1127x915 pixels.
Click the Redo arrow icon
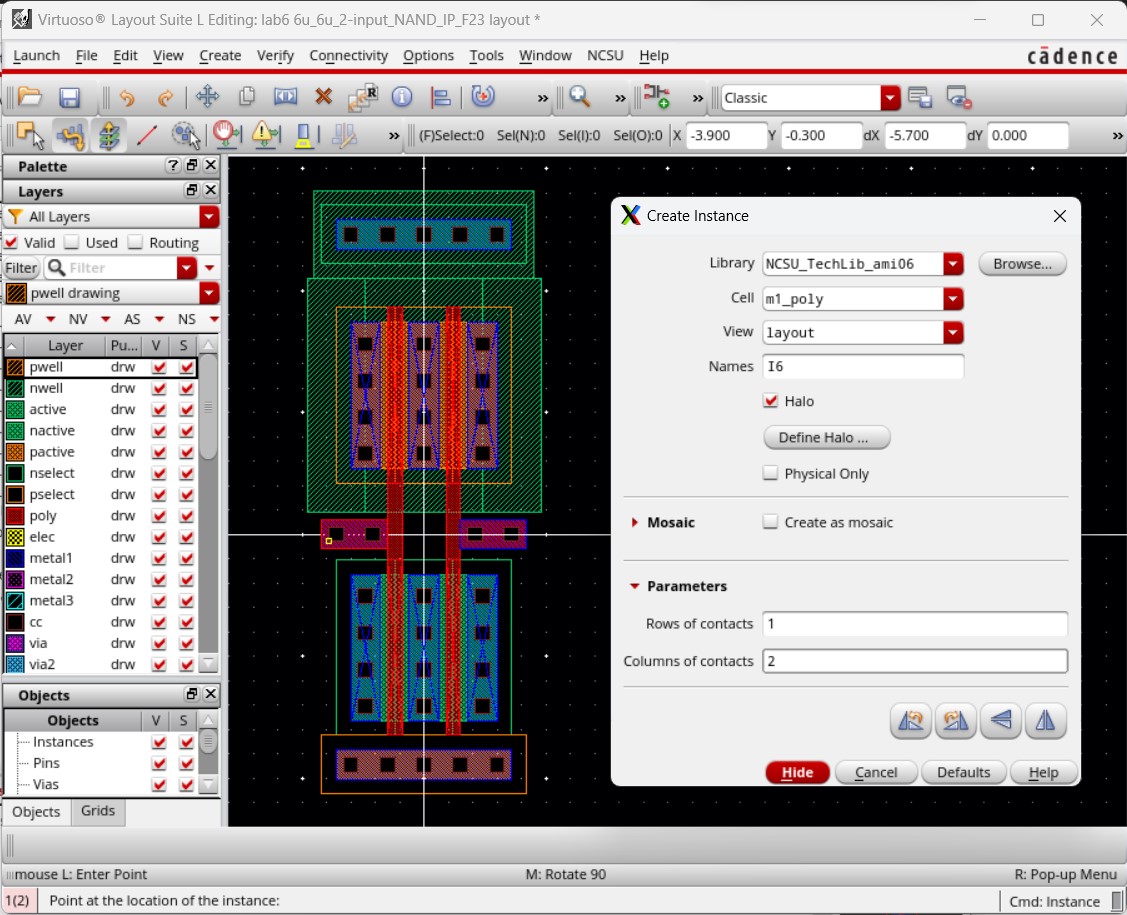point(165,97)
